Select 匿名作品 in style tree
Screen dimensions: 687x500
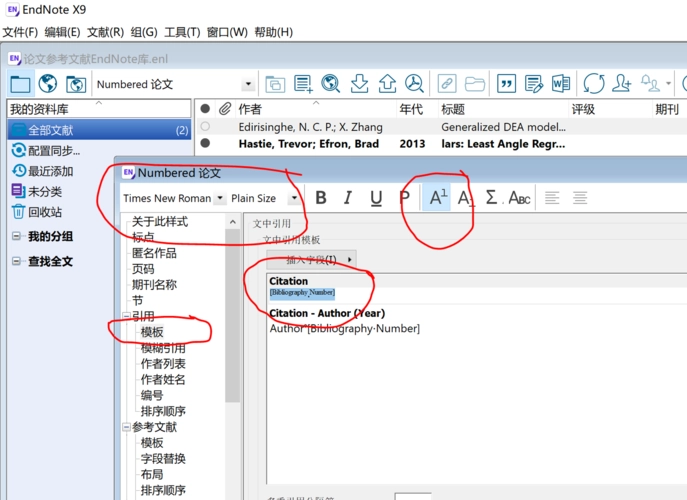[x=154, y=253]
